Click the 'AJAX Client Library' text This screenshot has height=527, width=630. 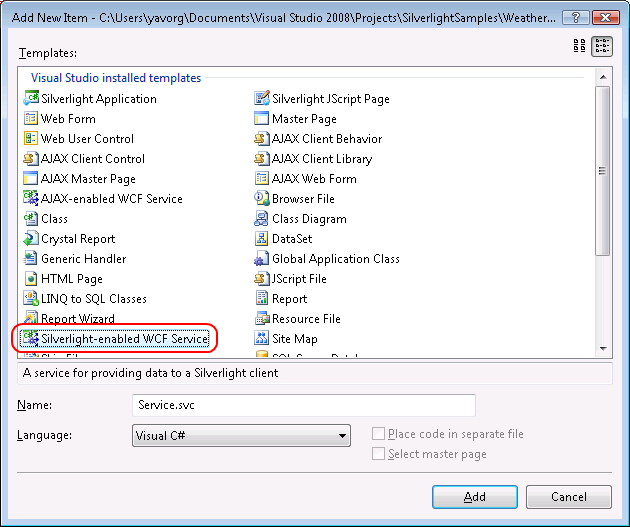pos(322,159)
